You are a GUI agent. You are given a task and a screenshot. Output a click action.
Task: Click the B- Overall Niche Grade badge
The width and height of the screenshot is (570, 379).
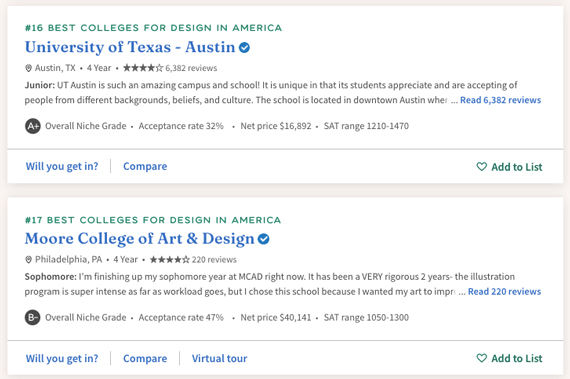pos(33,318)
